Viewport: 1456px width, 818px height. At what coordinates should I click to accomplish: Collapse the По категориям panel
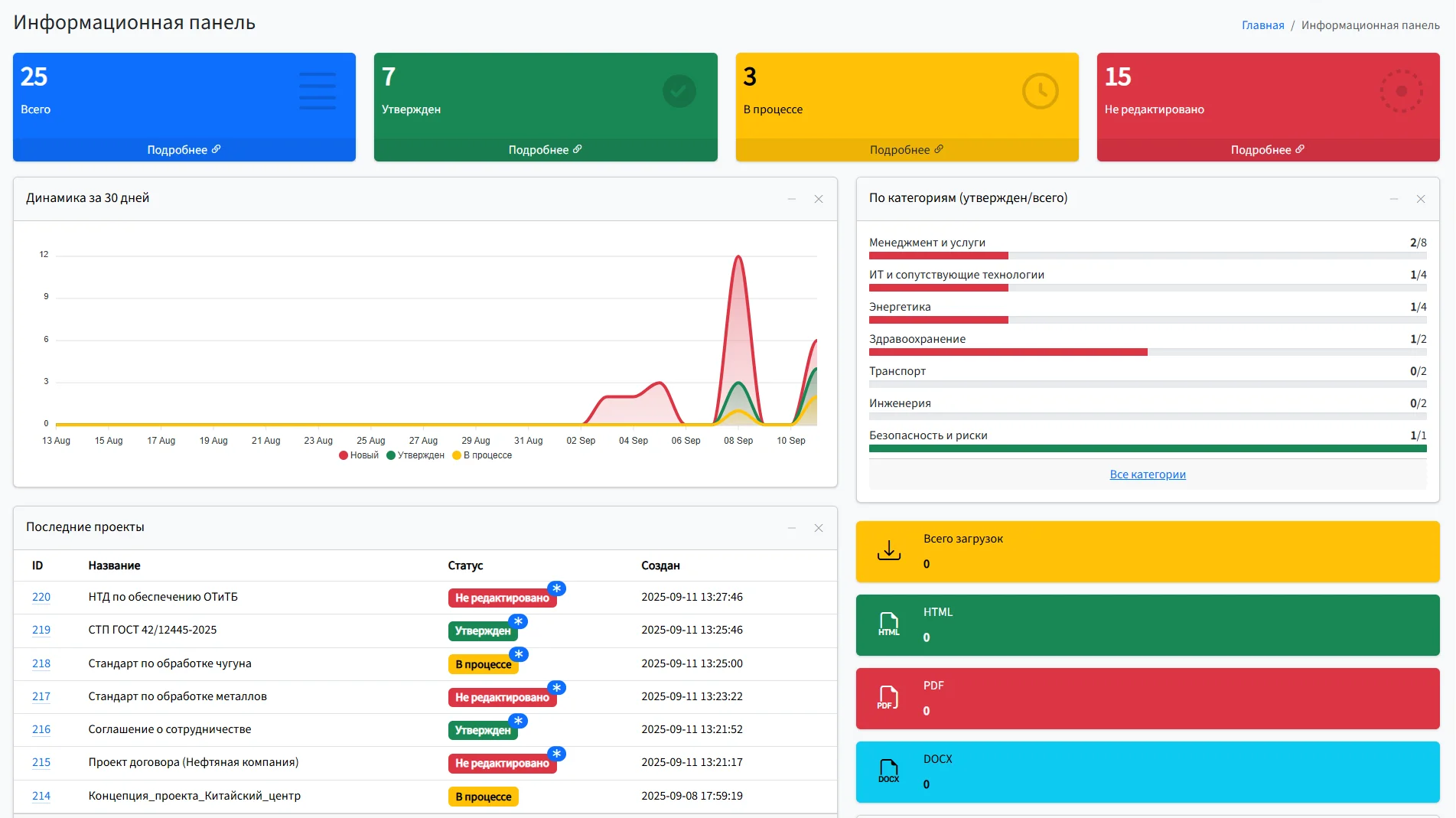(x=1394, y=199)
